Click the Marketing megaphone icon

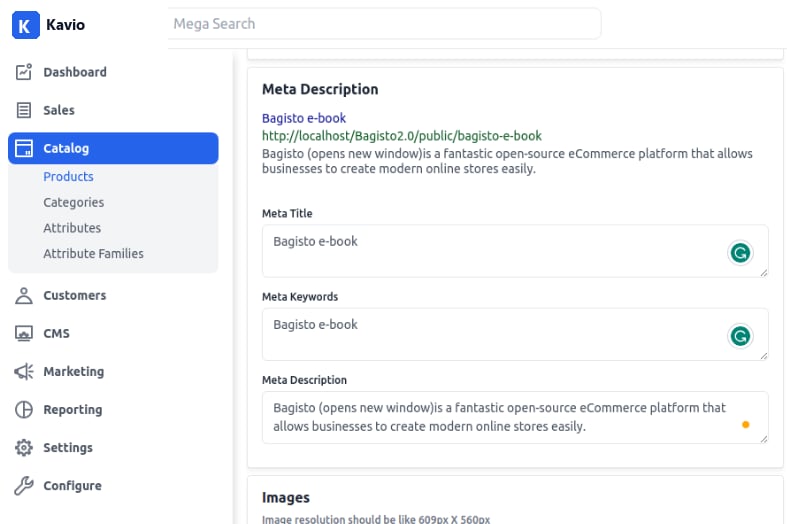click(24, 372)
